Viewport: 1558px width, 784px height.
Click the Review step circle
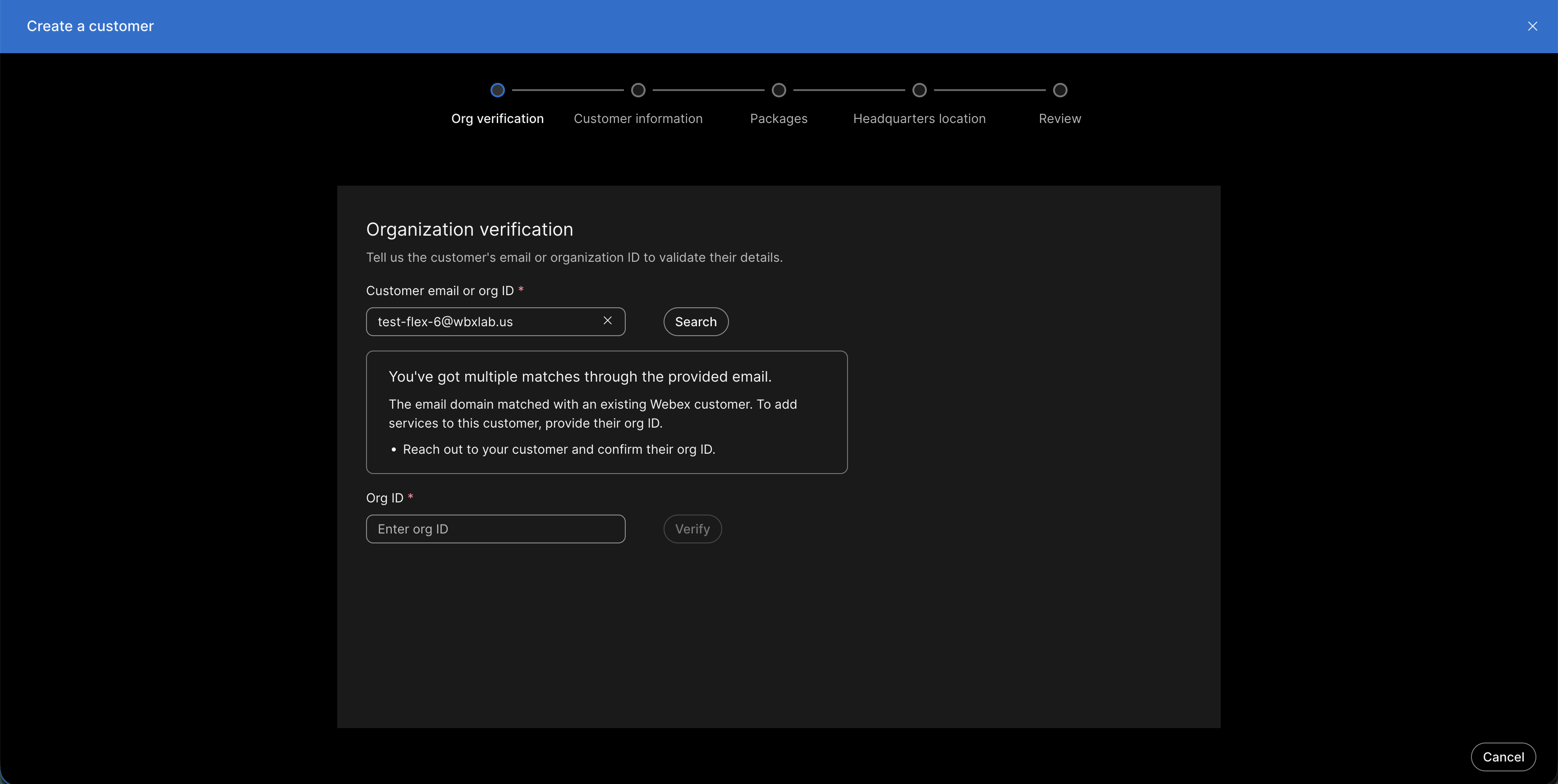1060,90
